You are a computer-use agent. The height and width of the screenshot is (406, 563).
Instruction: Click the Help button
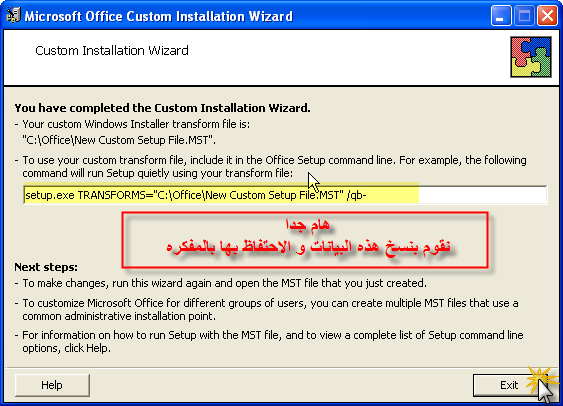click(x=52, y=385)
